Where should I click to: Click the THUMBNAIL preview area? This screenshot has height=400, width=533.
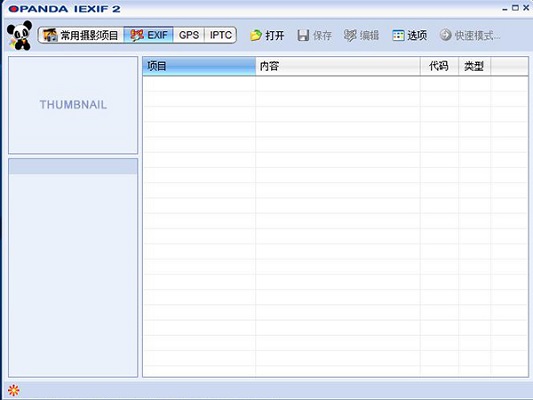(x=73, y=105)
